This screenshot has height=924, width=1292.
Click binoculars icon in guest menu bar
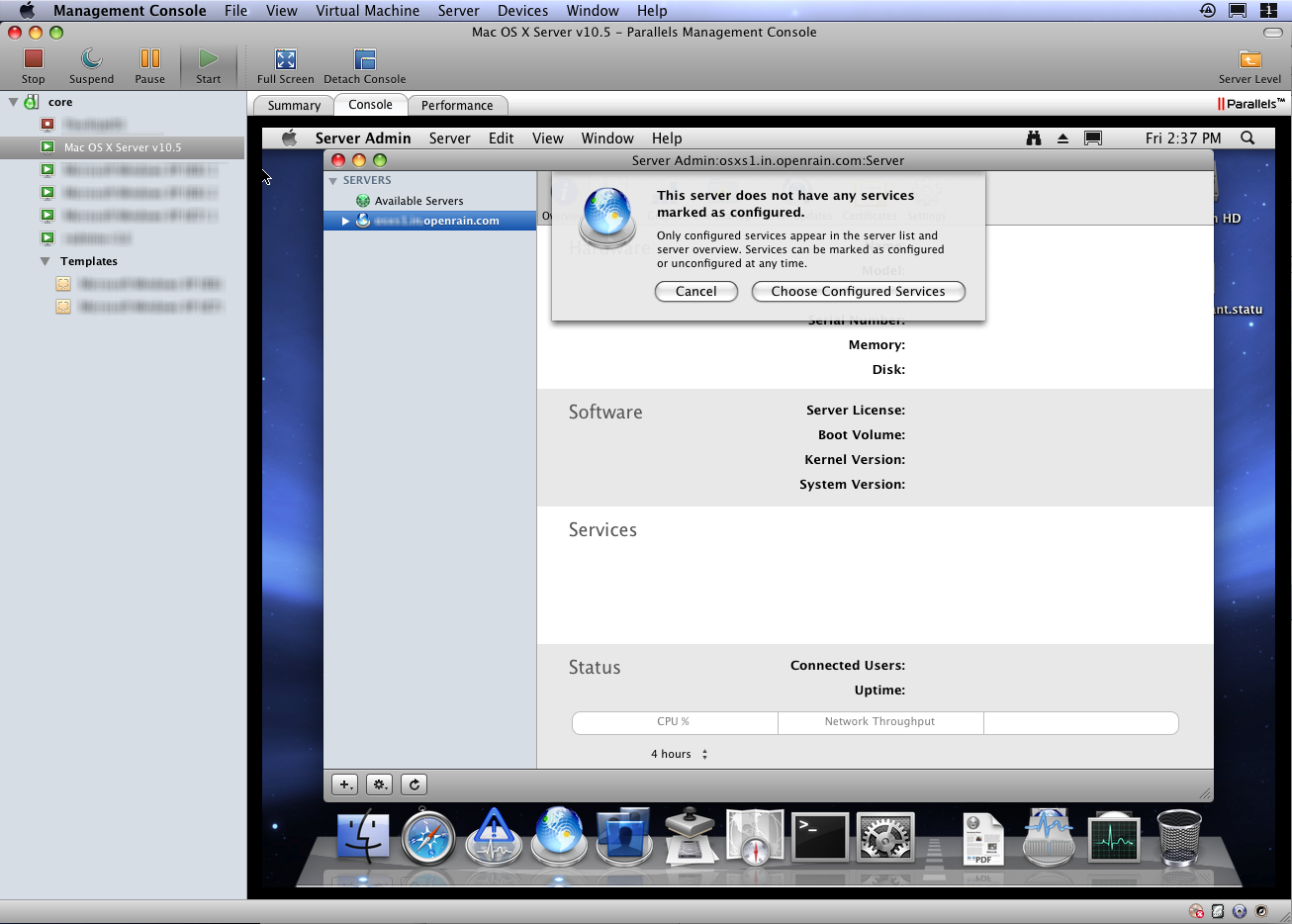(x=1034, y=139)
